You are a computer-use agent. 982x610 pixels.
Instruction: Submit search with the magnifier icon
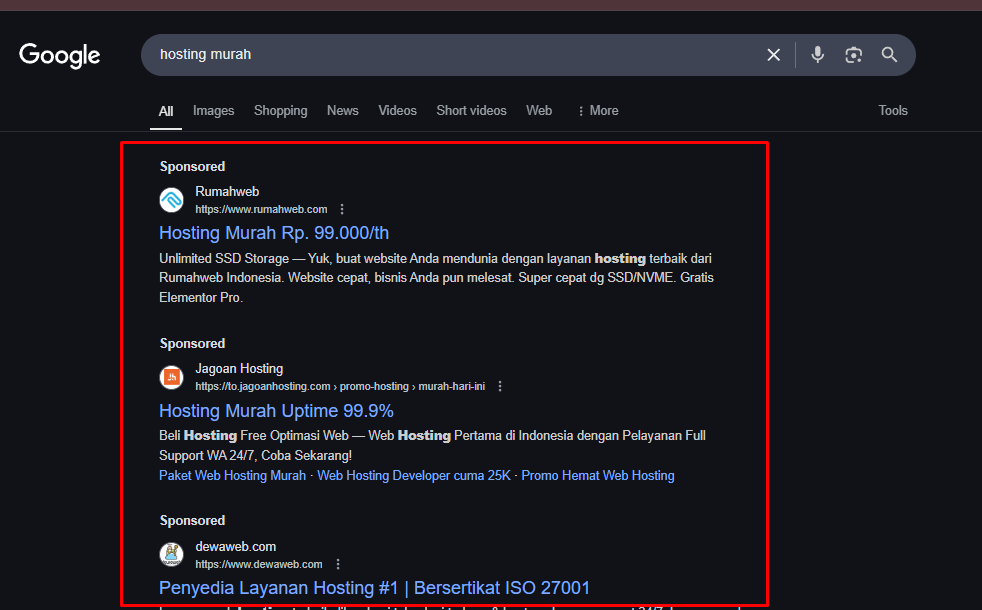(x=889, y=55)
